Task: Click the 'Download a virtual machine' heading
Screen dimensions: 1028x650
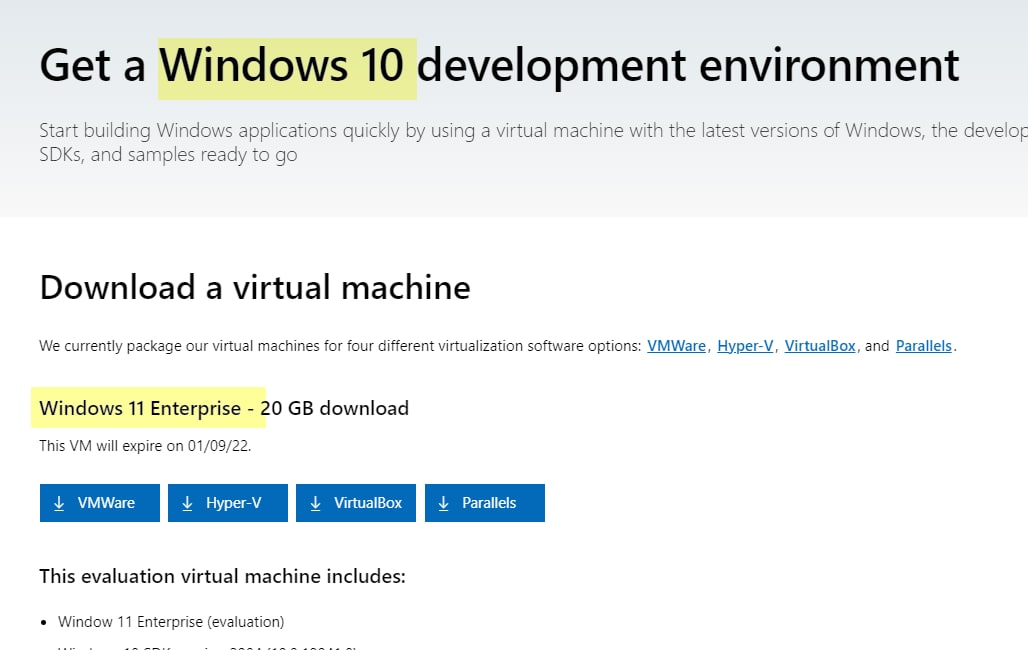Action: click(255, 287)
